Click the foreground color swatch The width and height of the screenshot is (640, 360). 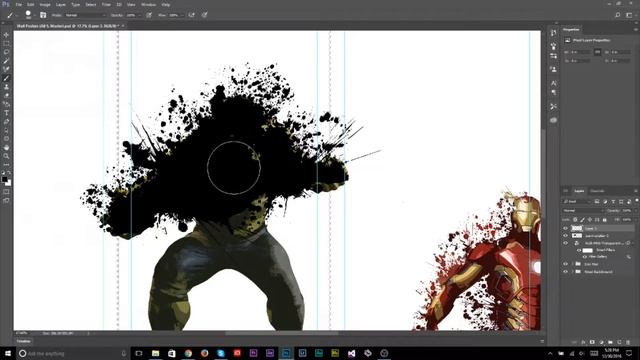click(x=4, y=179)
